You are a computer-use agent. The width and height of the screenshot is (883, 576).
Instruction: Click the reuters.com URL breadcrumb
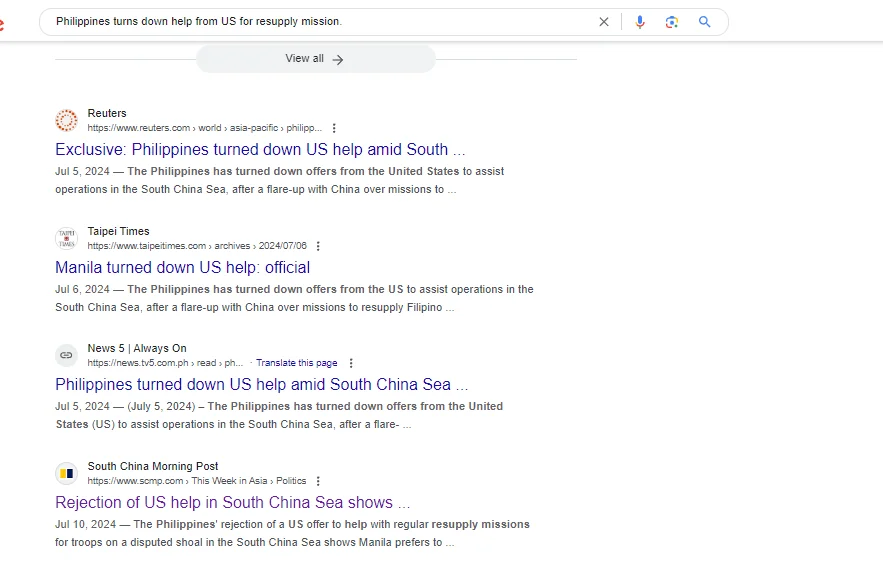click(205, 128)
